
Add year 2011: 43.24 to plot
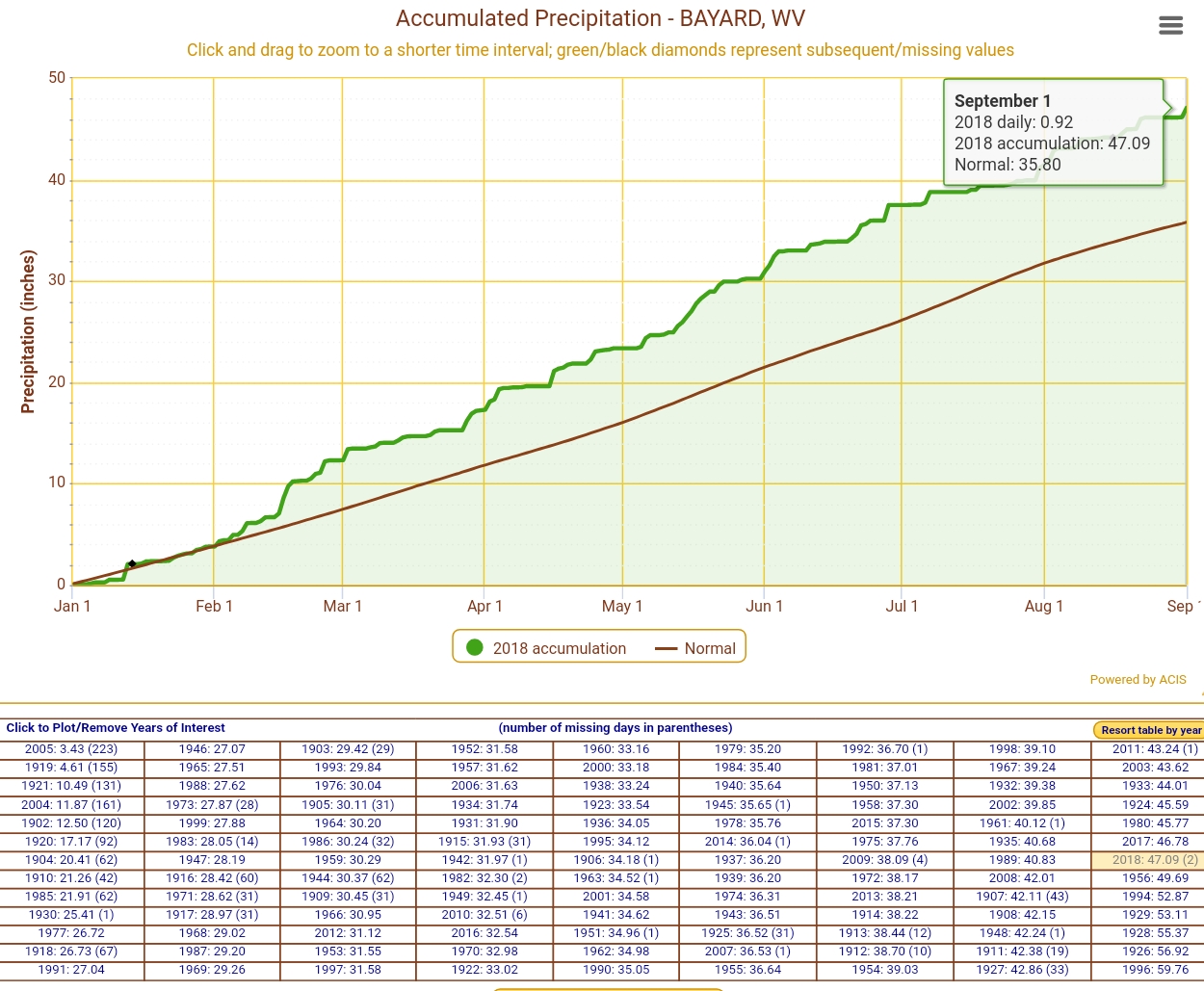point(1154,749)
